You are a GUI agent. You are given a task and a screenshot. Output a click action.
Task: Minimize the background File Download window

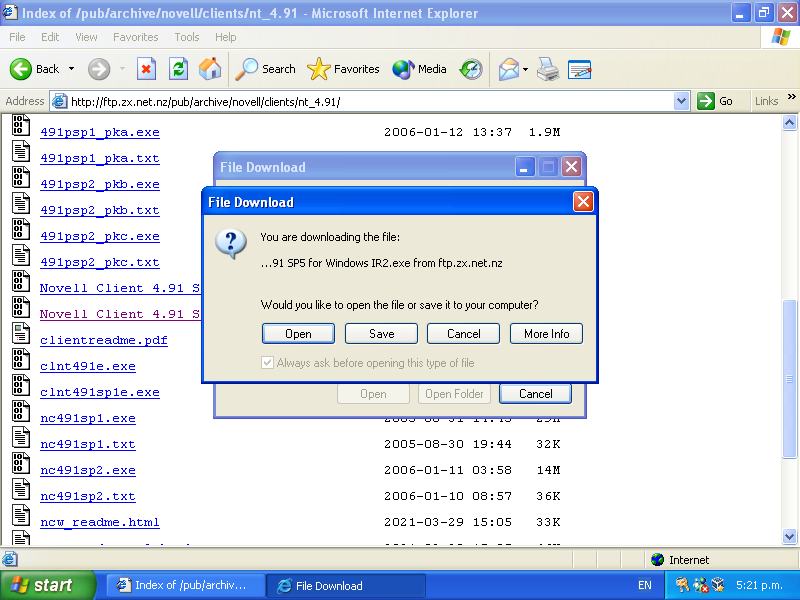click(524, 167)
